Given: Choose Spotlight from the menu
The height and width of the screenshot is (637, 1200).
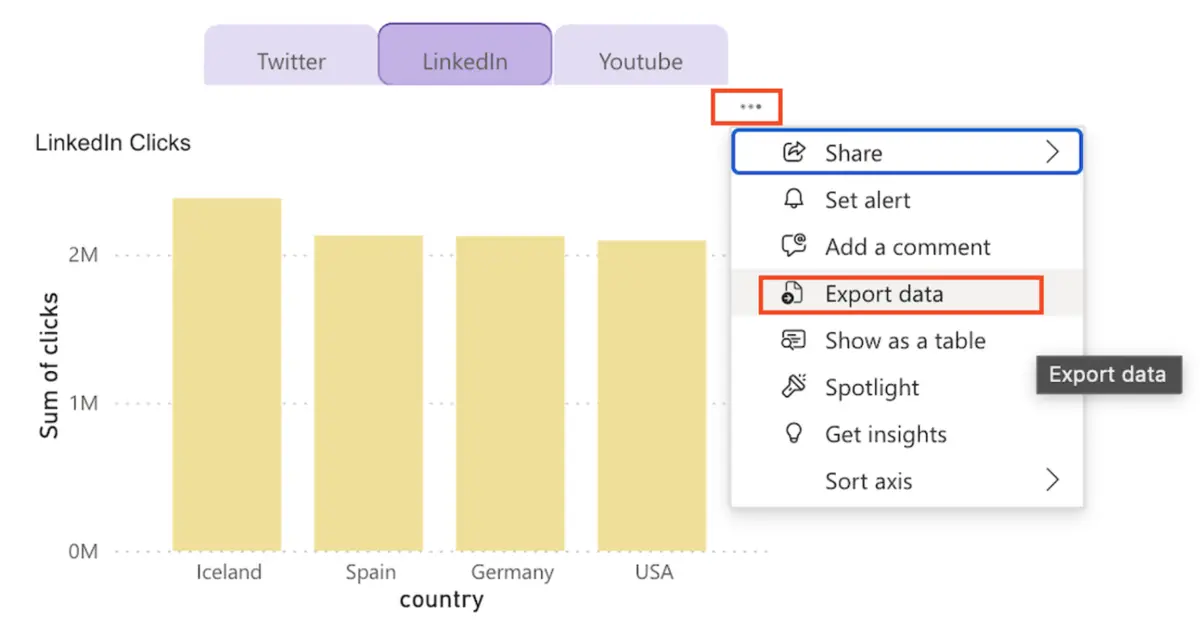Looking at the screenshot, I should click(x=908, y=387).
